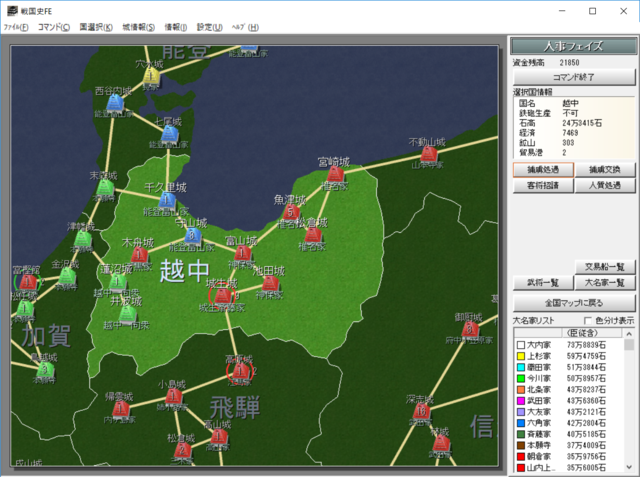
Task: Select the 六角家 row in daimyo list
Action: [569, 423]
